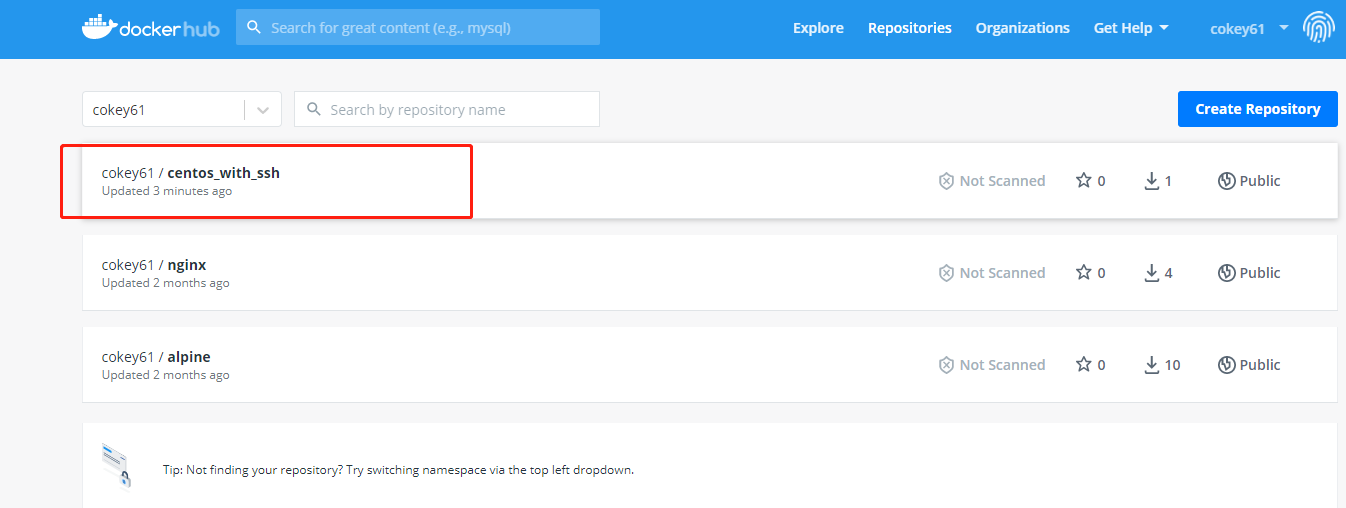Click download icon on centos_with_ssh row
This screenshot has height=508, width=1346.
pyautogui.click(x=1152, y=181)
